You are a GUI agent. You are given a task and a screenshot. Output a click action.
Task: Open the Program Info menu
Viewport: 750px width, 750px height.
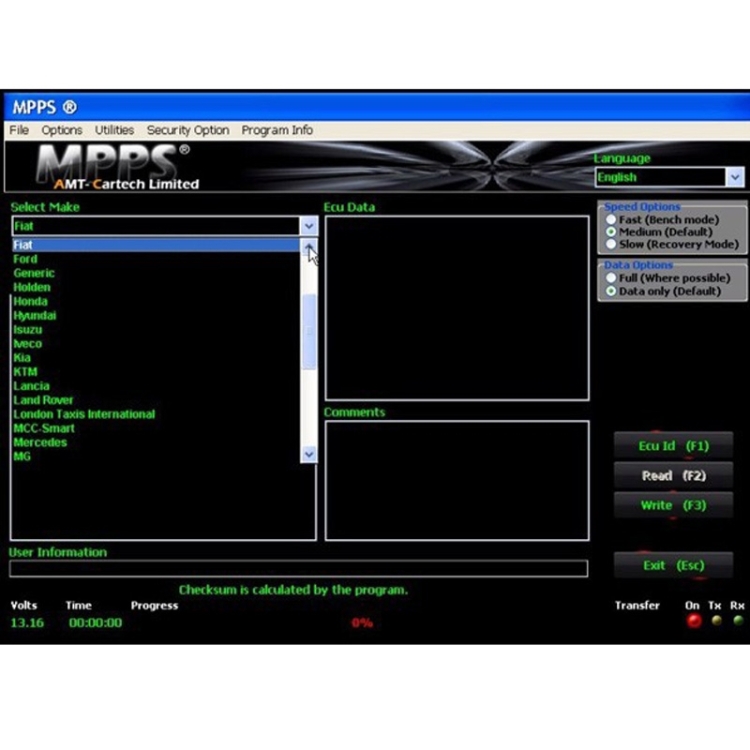(x=277, y=130)
